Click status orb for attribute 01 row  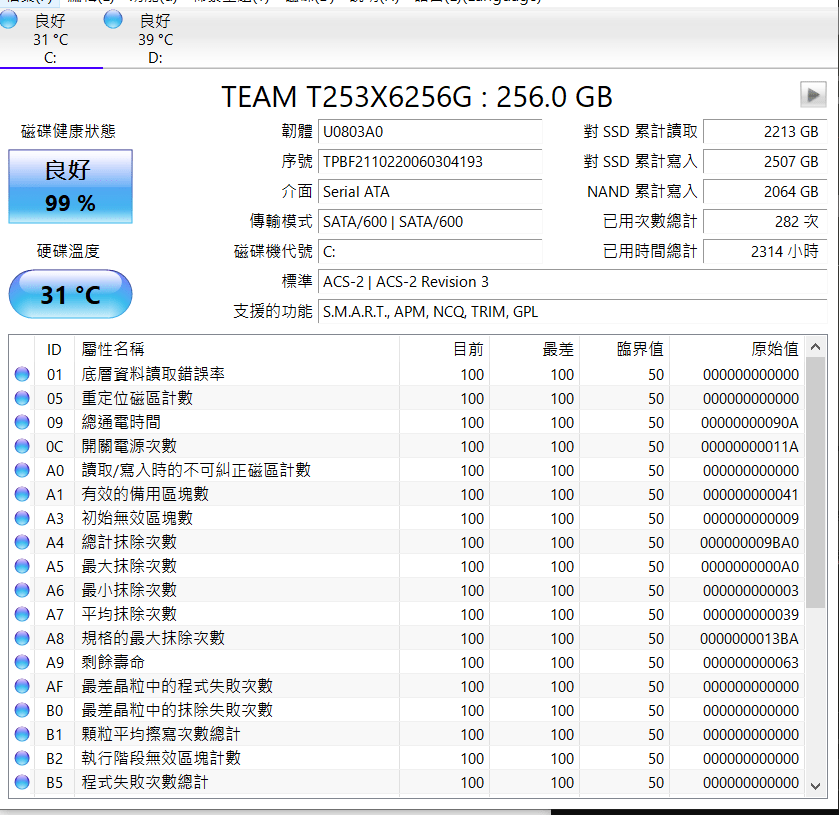22,375
